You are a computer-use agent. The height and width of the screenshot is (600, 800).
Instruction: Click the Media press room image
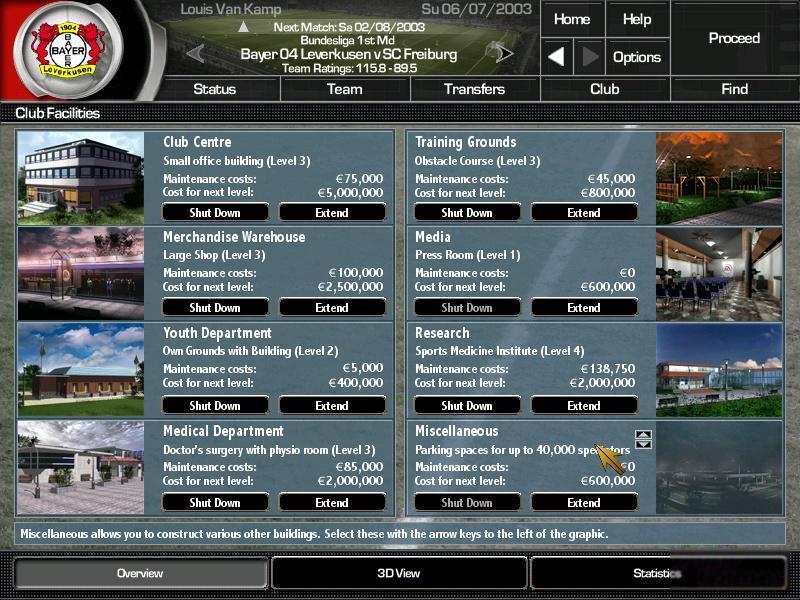click(719, 273)
